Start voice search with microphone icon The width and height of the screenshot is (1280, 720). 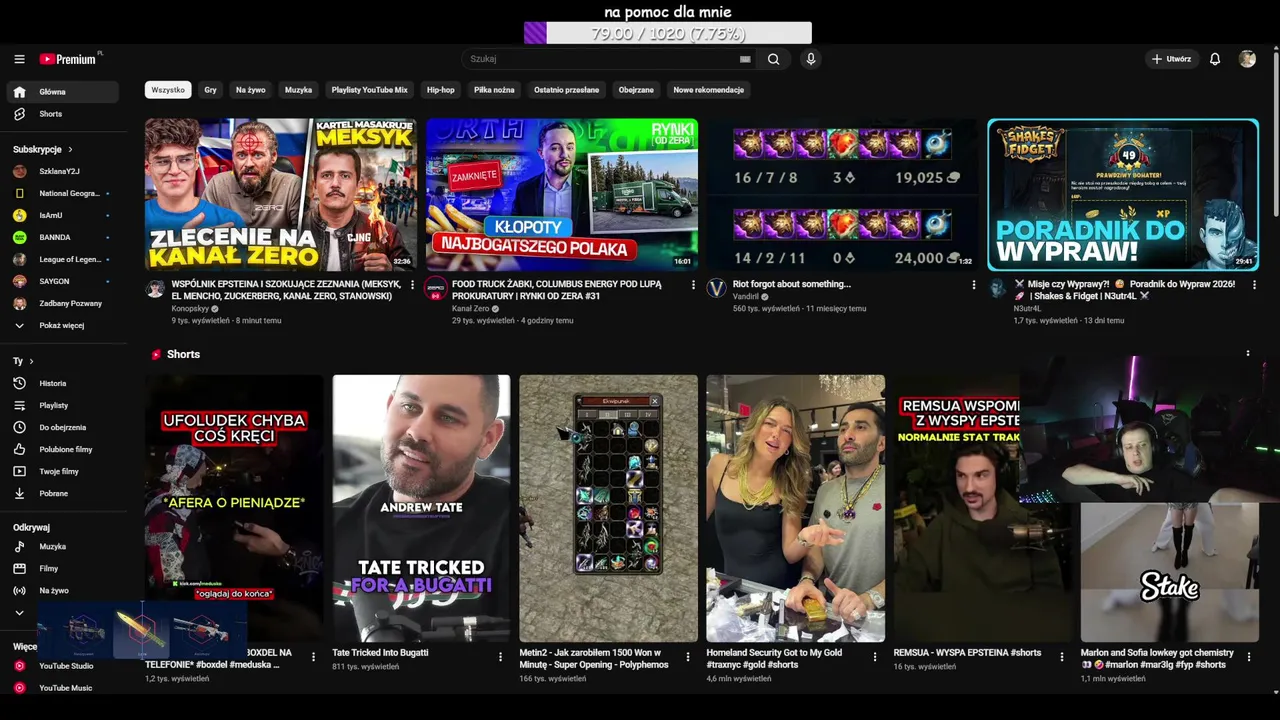click(811, 59)
